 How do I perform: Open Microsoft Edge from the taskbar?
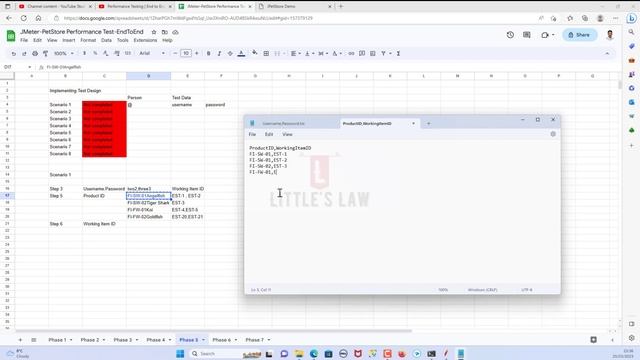(x=313, y=353)
